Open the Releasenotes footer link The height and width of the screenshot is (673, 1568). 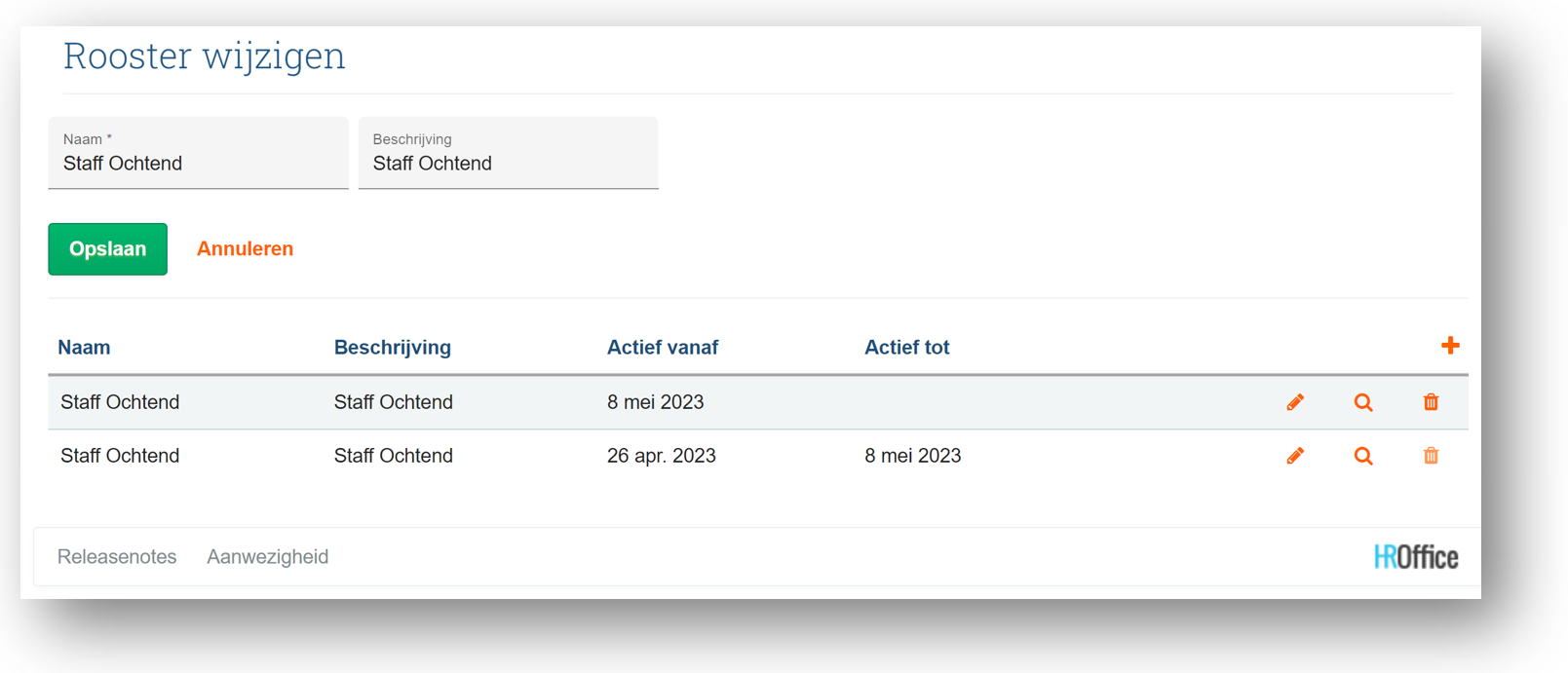click(x=117, y=557)
